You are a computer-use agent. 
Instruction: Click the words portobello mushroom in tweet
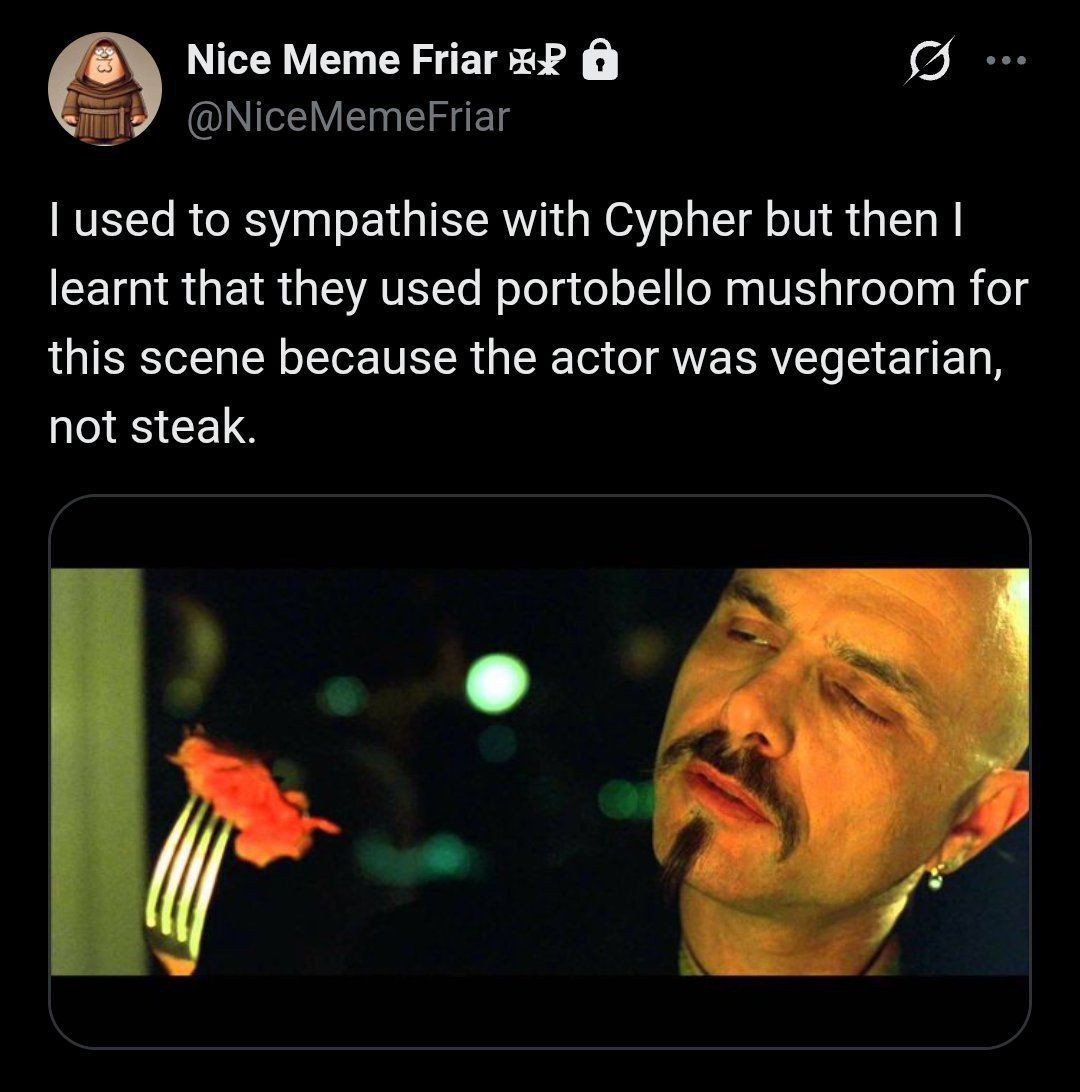coord(726,289)
